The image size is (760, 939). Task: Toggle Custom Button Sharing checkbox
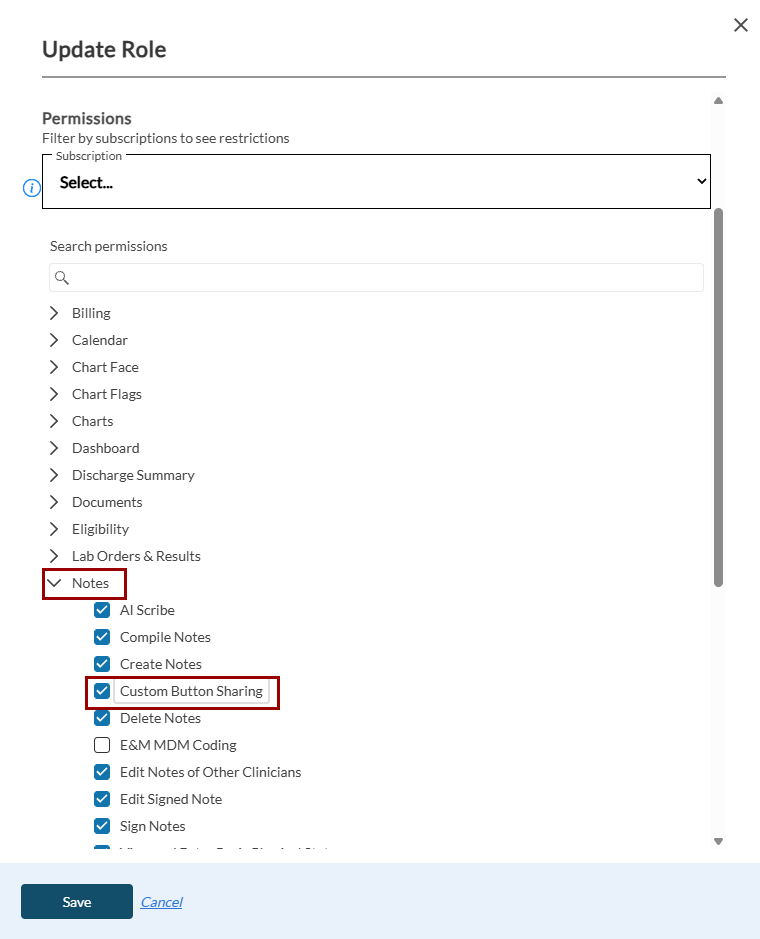(x=102, y=691)
